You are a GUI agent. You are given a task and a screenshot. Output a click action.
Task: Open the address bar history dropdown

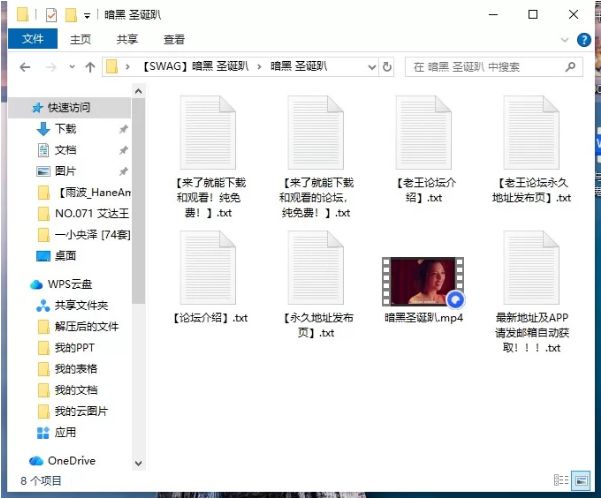[x=371, y=67]
